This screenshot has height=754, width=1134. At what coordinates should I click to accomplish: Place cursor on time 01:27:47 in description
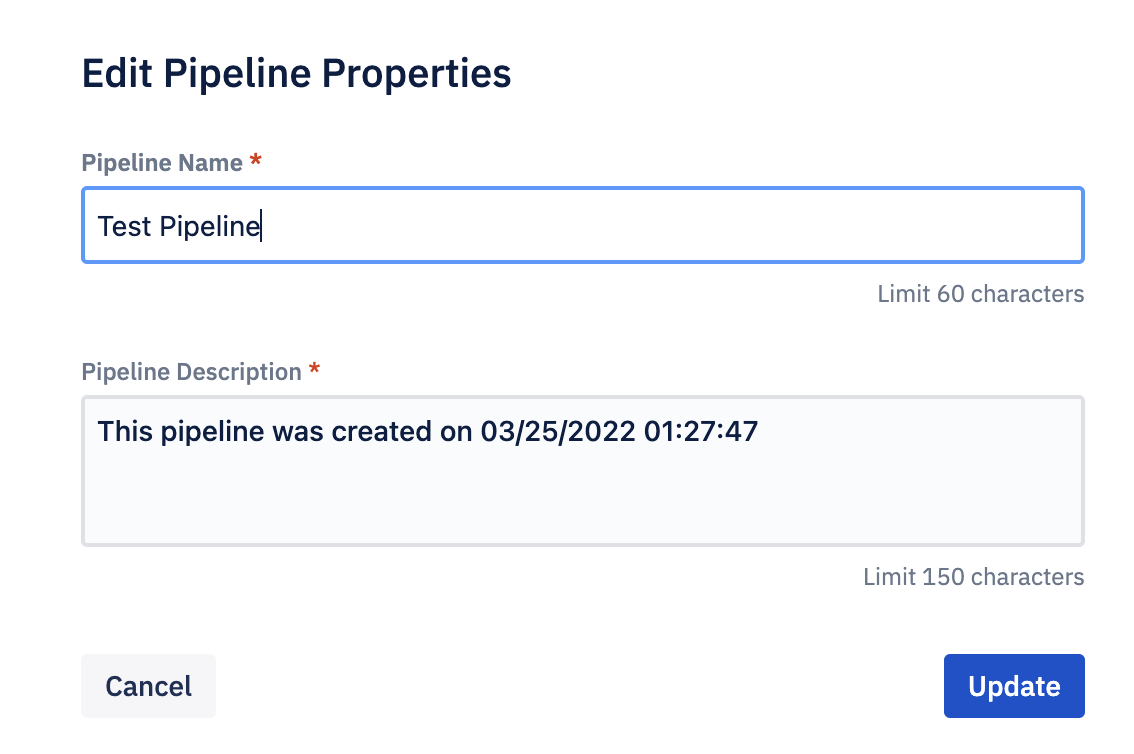701,432
